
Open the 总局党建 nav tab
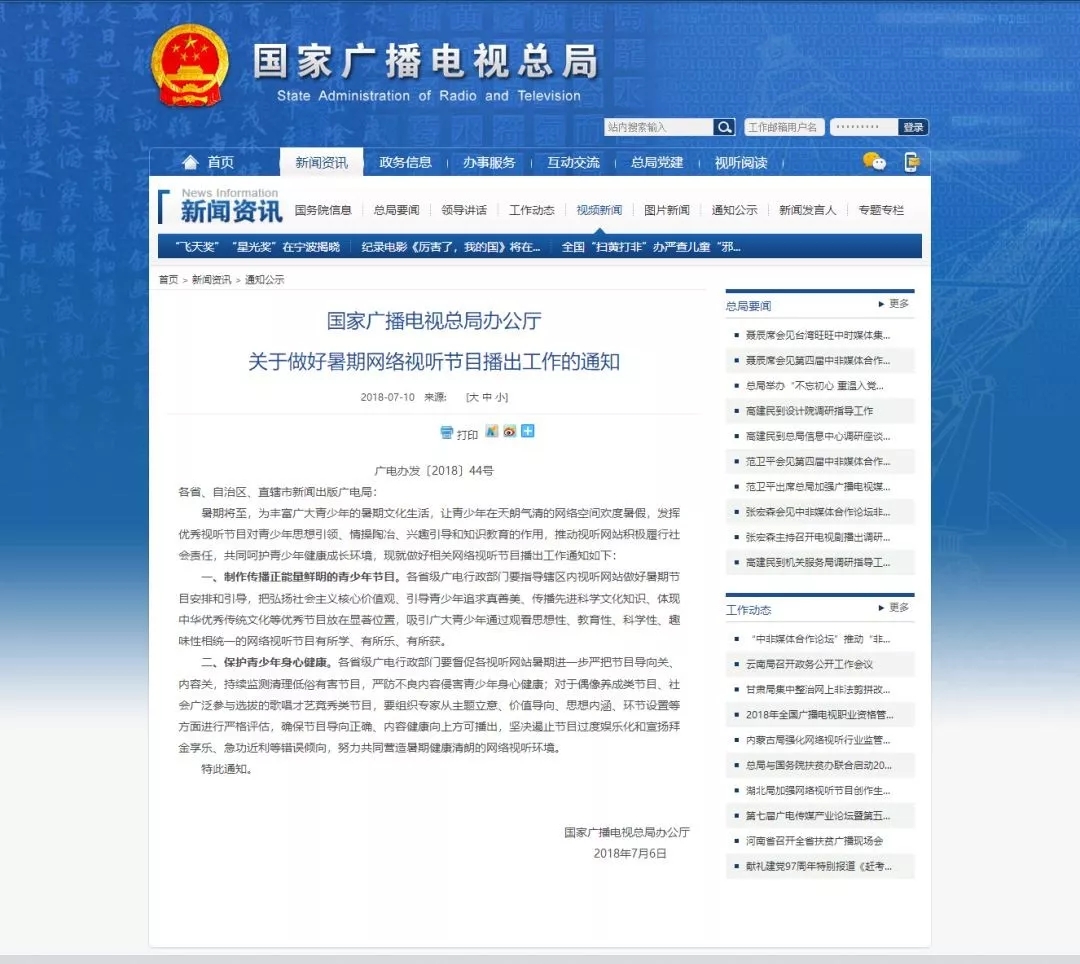(657, 163)
